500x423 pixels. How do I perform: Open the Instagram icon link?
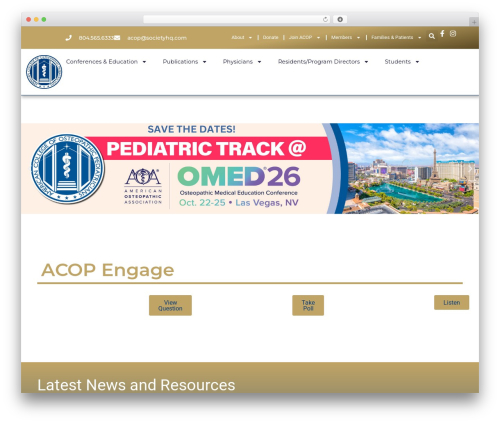(453, 33)
